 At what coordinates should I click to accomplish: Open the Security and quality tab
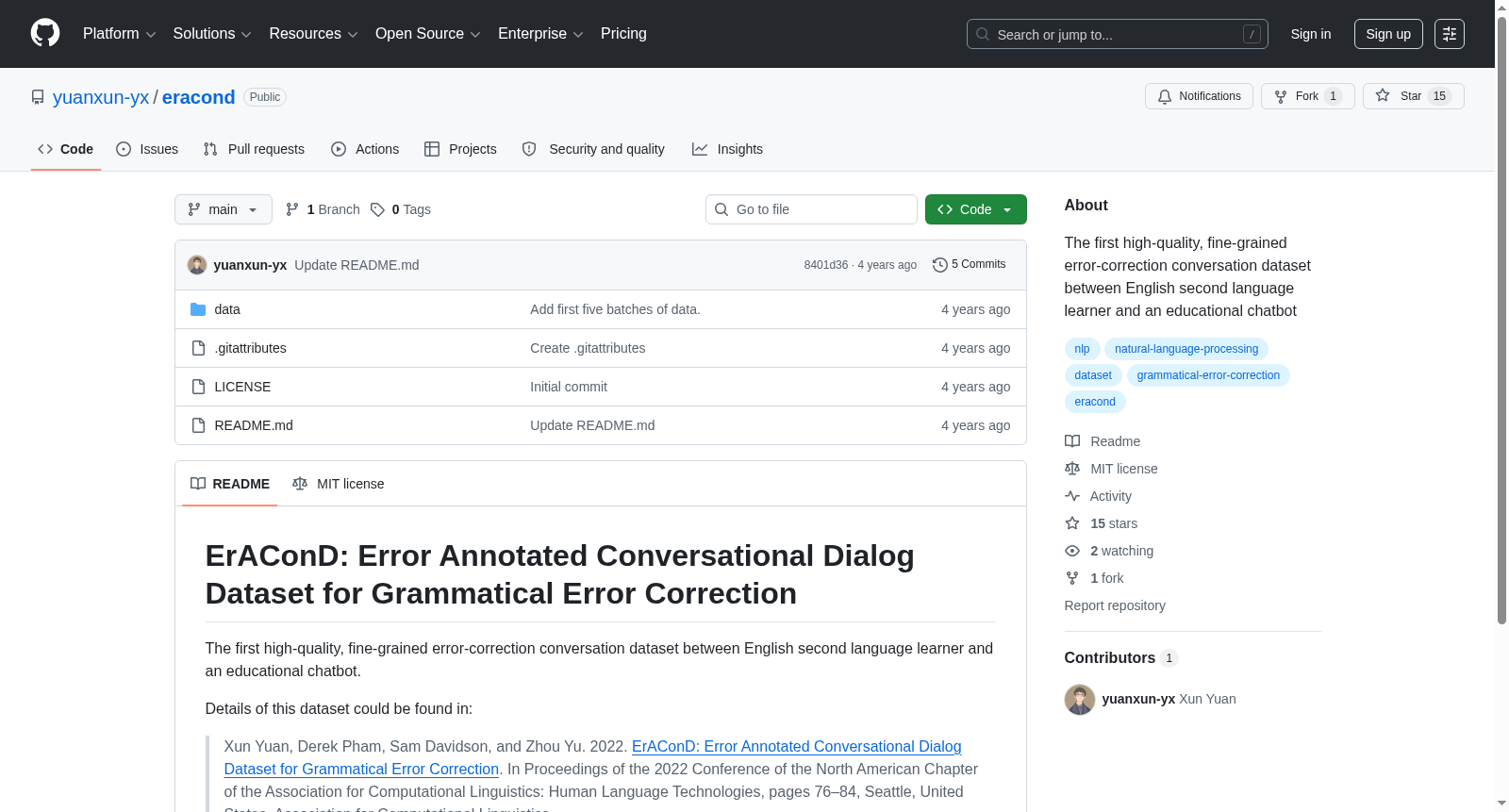[x=593, y=149]
